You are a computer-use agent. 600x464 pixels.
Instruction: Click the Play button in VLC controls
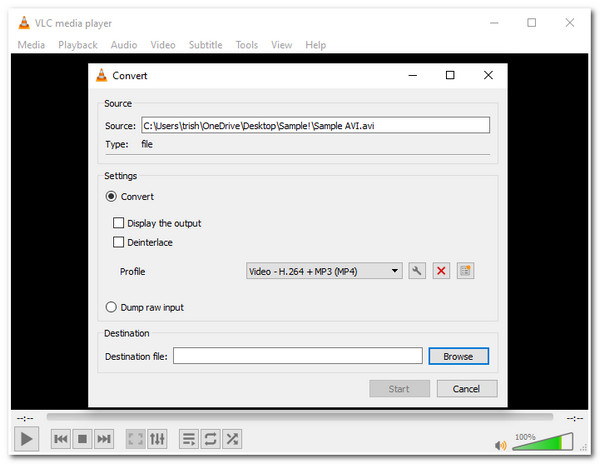pyautogui.click(x=26, y=439)
